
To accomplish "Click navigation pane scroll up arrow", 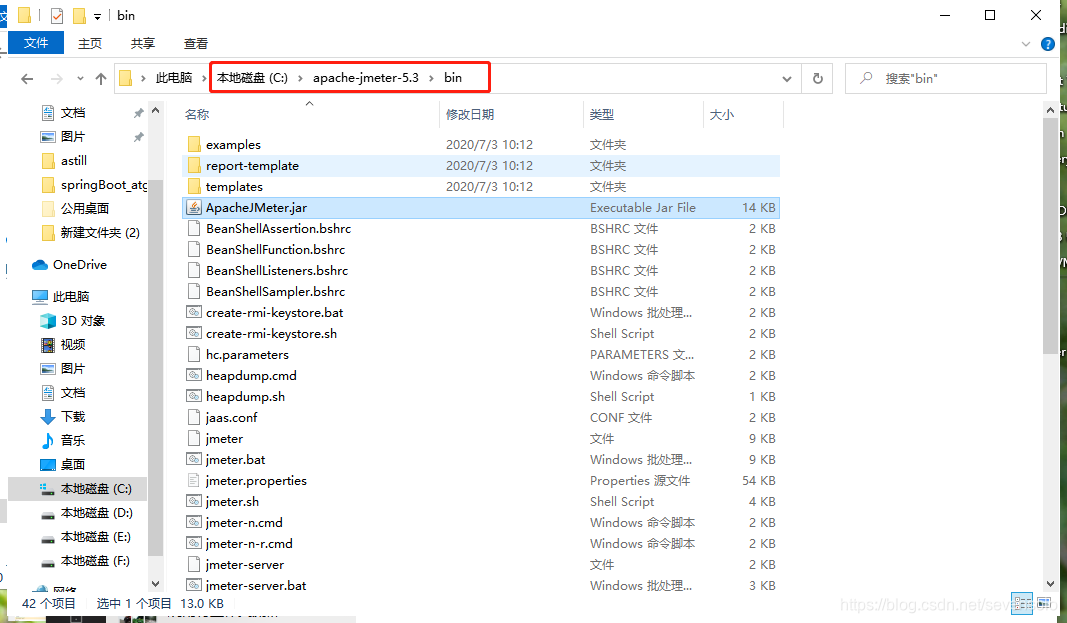I will click(155, 110).
